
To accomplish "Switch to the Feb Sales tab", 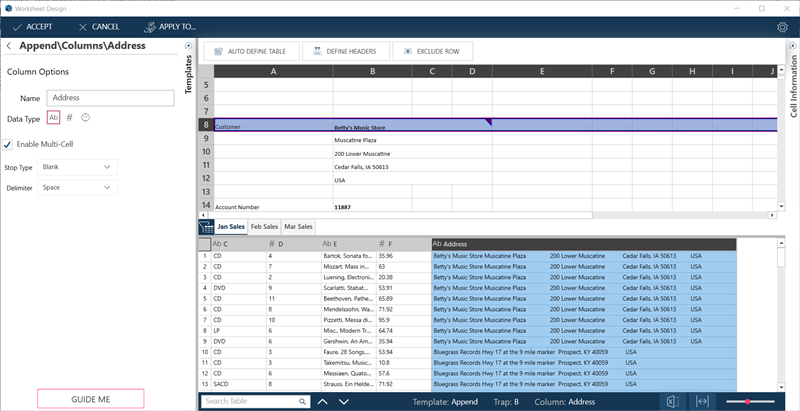I will click(264, 227).
